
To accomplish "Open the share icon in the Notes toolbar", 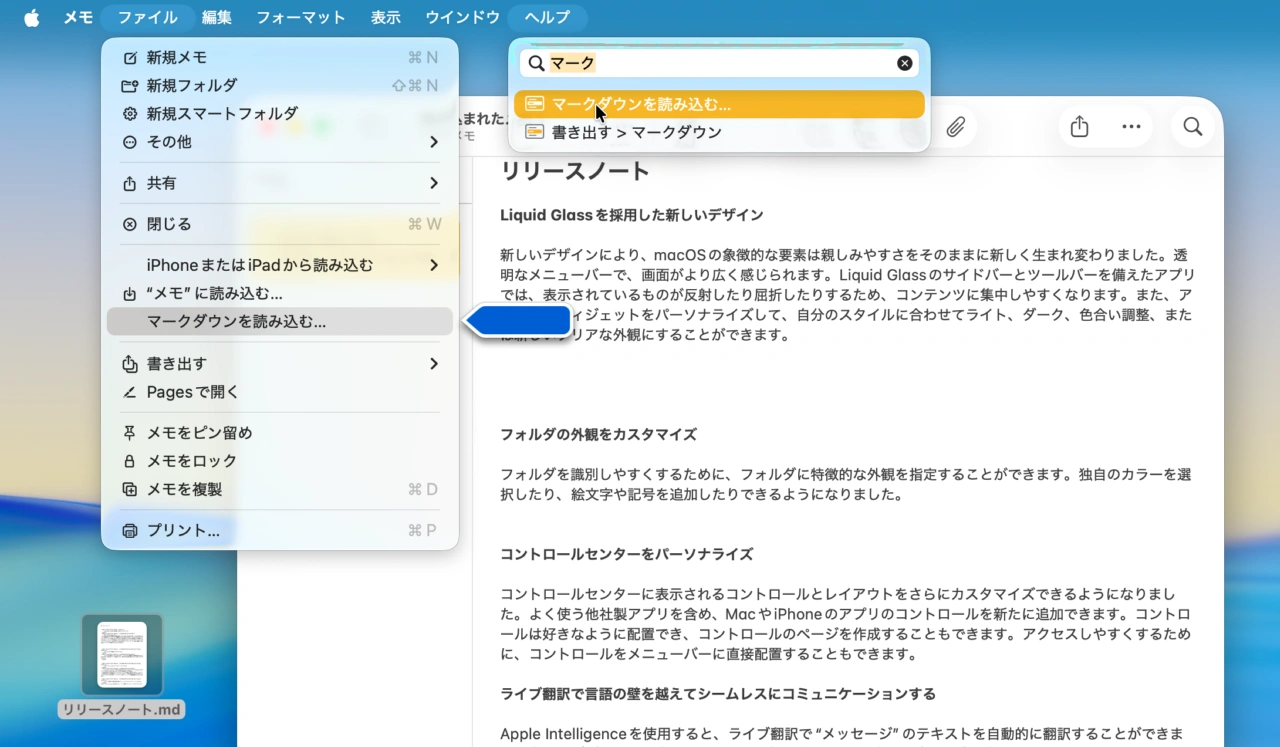I will (x=1078, y=126).
